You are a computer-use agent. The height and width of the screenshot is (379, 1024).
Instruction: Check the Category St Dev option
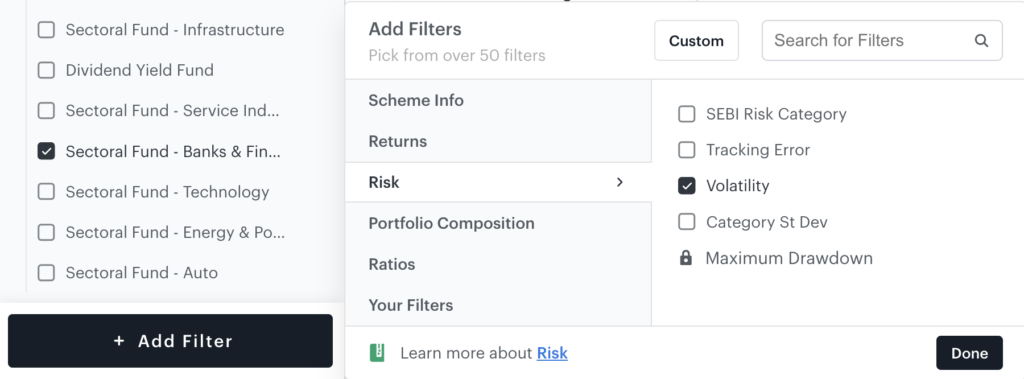point(686,222)
